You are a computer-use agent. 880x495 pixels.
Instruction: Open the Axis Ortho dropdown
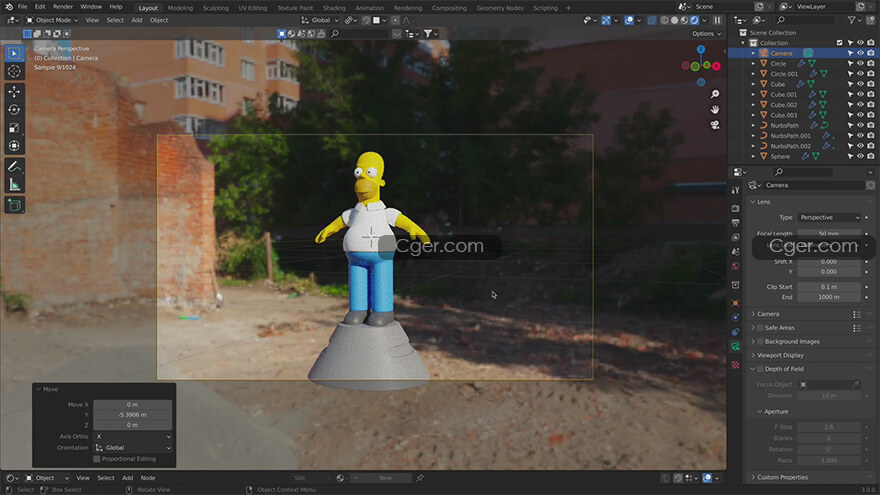click(133, 436)
